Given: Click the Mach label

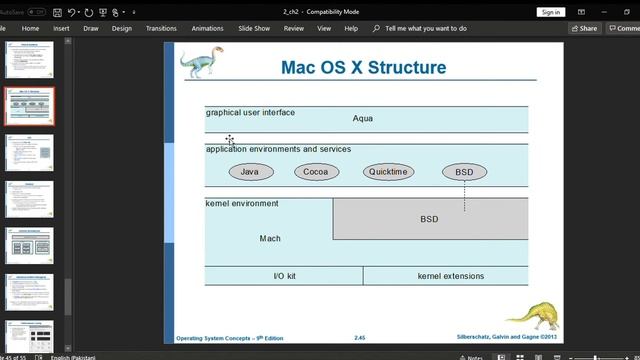Looking at the screenshot, I should click(x=270, y=238).
